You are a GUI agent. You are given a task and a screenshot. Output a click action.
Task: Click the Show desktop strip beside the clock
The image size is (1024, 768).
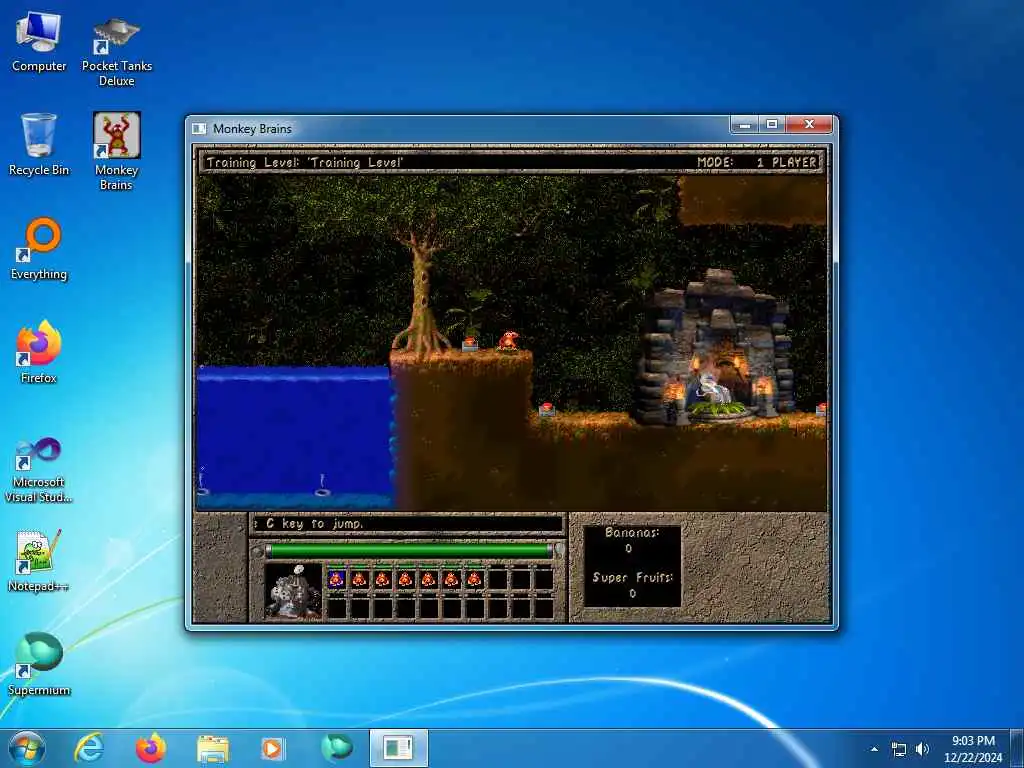tap(1017, 748)
